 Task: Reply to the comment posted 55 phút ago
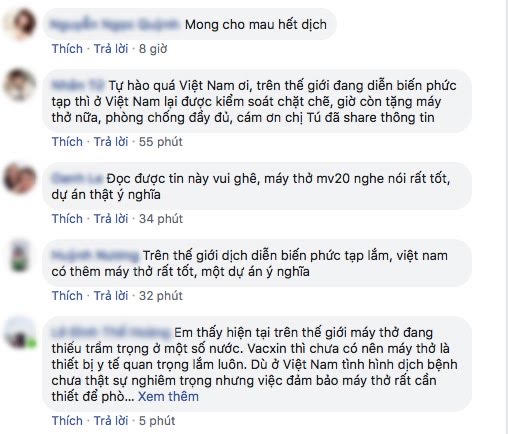(x=111, y=142)
